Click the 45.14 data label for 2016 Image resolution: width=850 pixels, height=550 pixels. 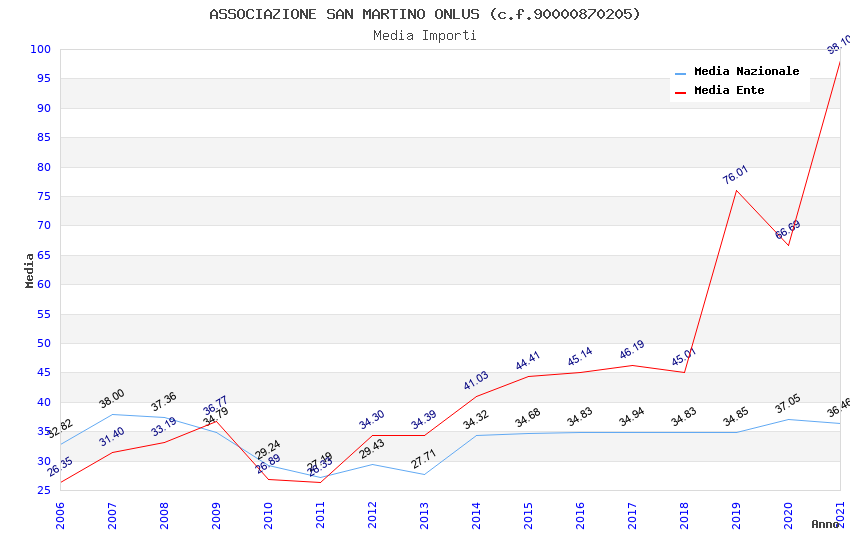tap(579, 357)
